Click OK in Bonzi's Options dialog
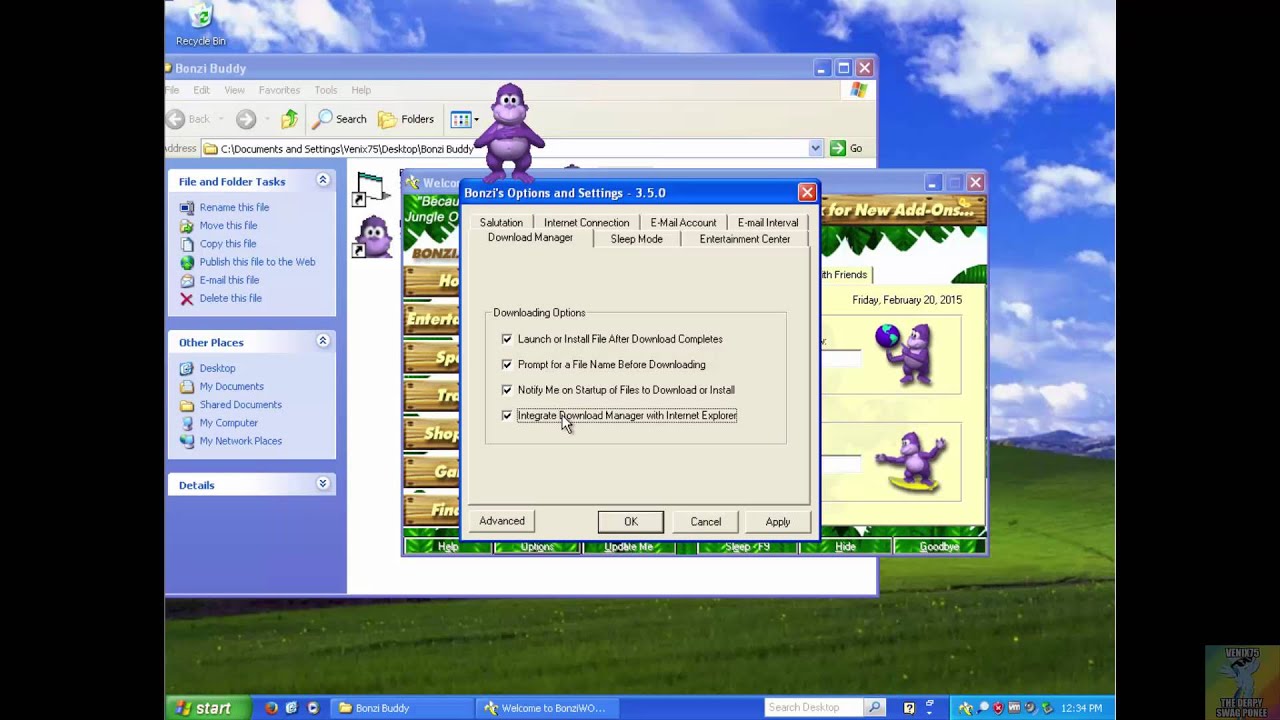The image size is (1280, 720). pos(631,522)
